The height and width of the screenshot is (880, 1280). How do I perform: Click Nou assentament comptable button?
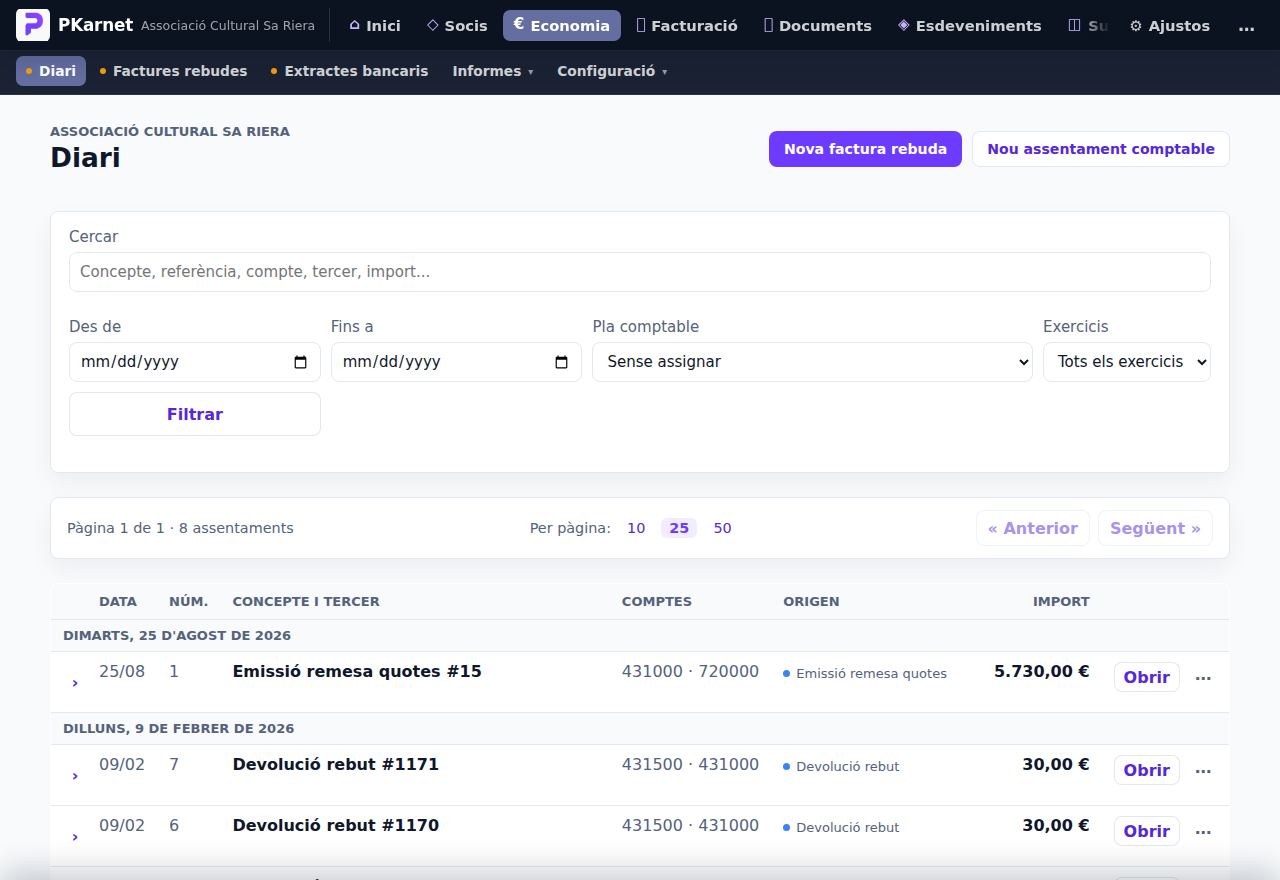(x=1101, y=149)
